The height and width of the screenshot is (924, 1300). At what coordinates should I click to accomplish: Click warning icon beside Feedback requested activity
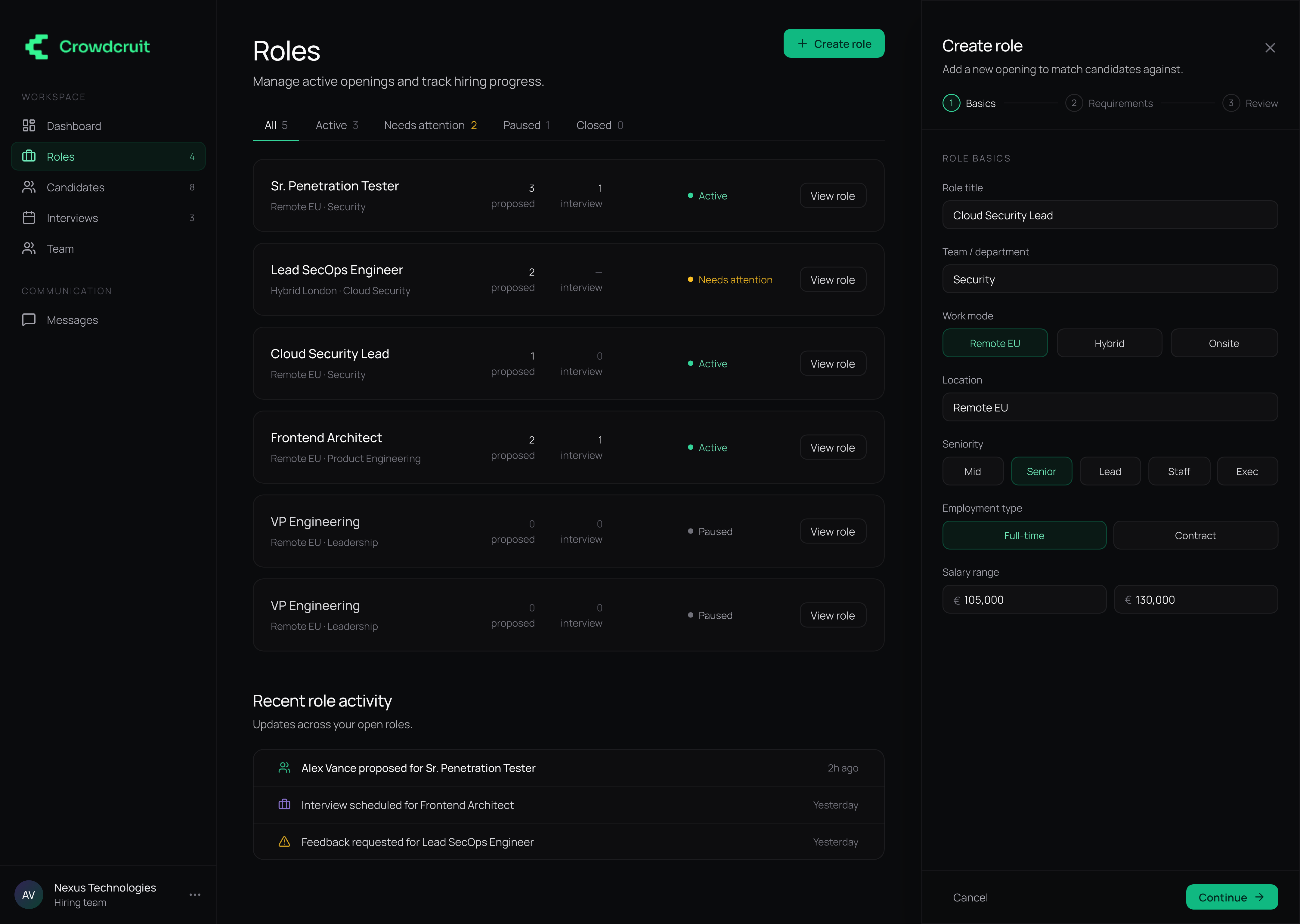284,842
